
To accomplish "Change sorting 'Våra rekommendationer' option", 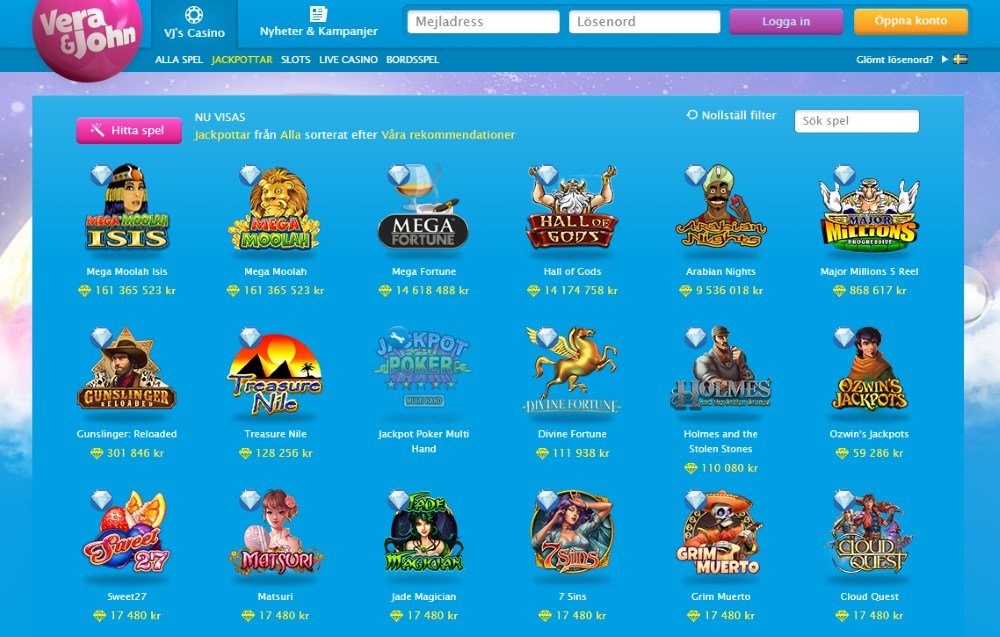I will tap(448, 135).
